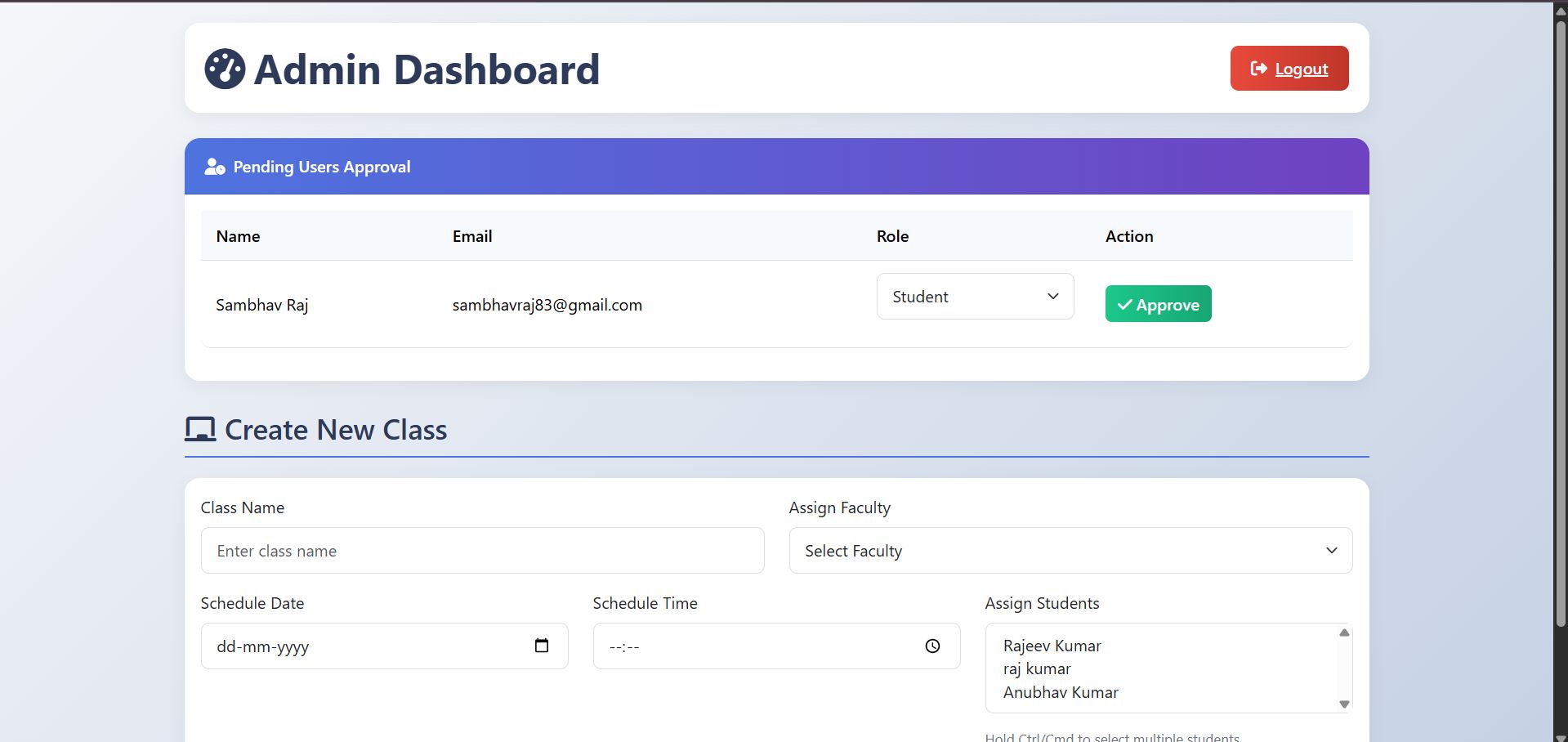Select Rajeev Kumar in Assign Students list
The width and height of the screenshot is (1568, 742).
tap(1052, 646)
